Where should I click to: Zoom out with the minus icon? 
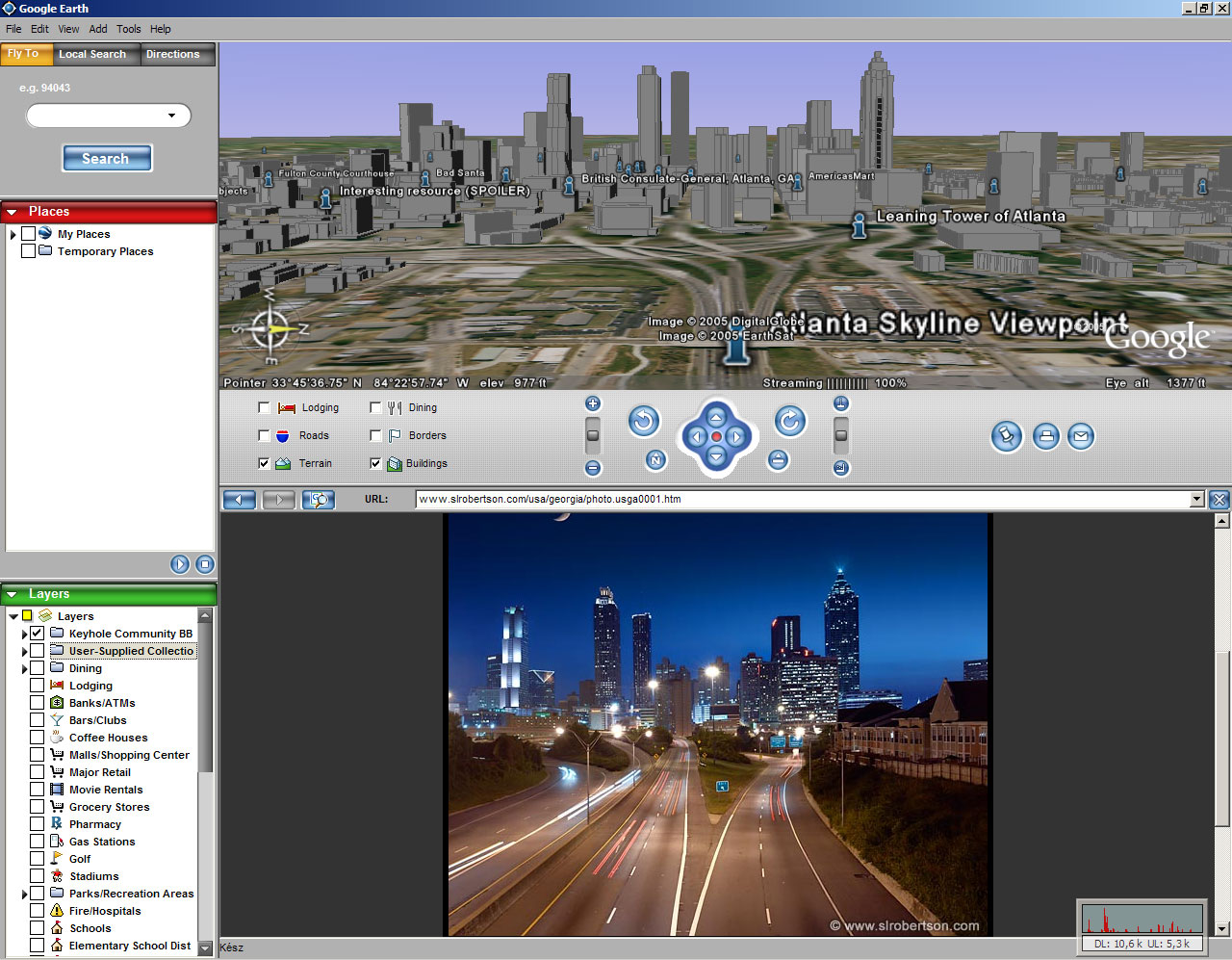pos(593,468)
